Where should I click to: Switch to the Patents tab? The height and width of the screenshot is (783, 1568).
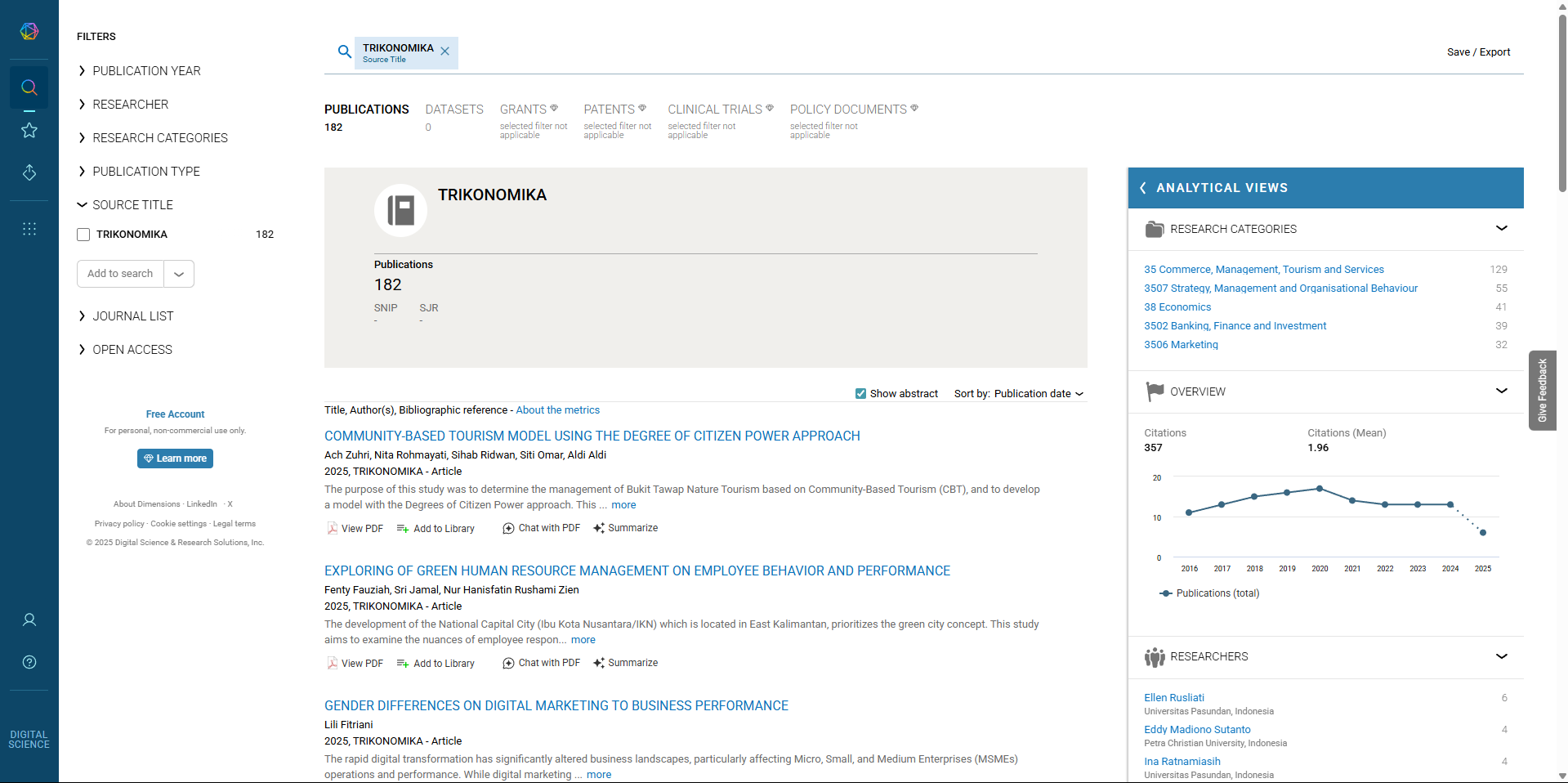[609, 110]
